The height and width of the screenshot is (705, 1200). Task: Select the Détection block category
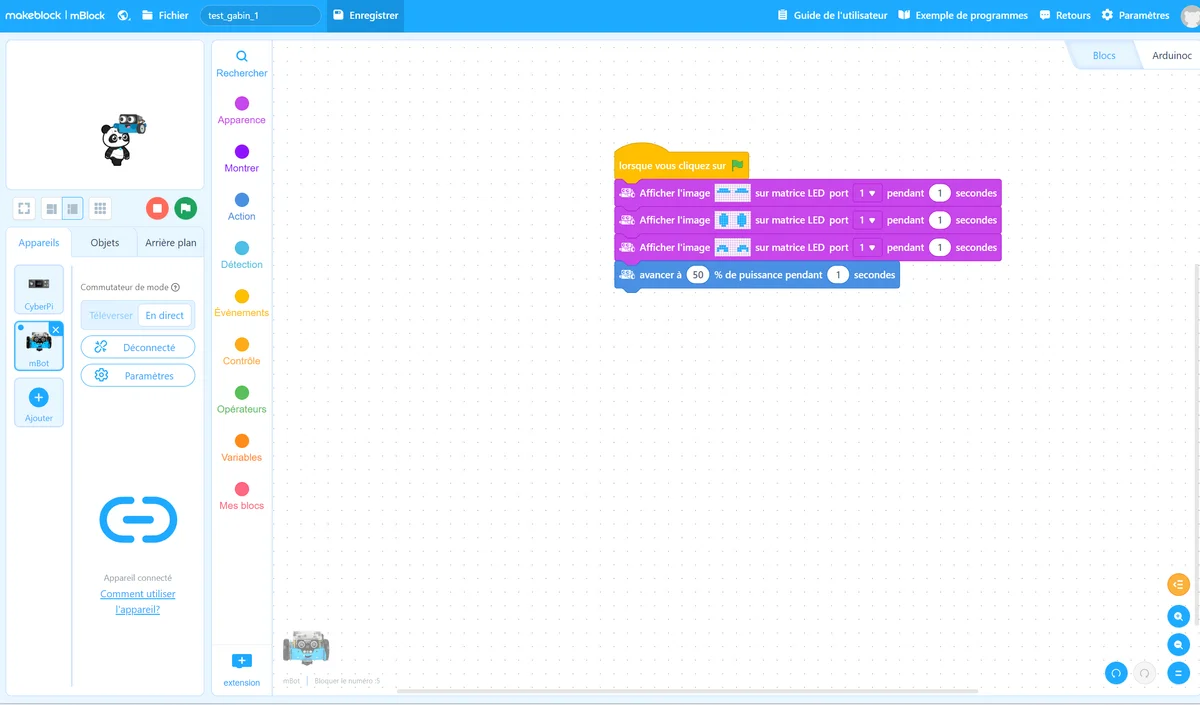[x=242, y=255]
